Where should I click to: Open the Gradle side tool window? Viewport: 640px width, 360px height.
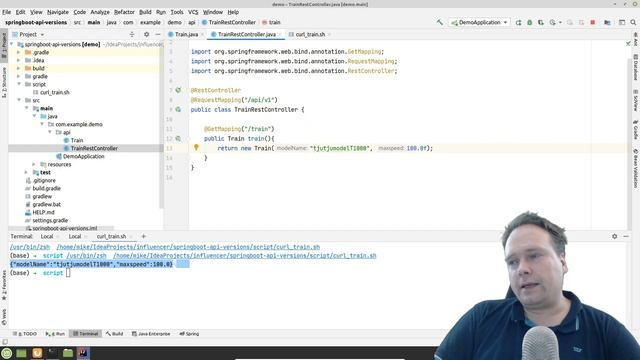click(636, 130)
